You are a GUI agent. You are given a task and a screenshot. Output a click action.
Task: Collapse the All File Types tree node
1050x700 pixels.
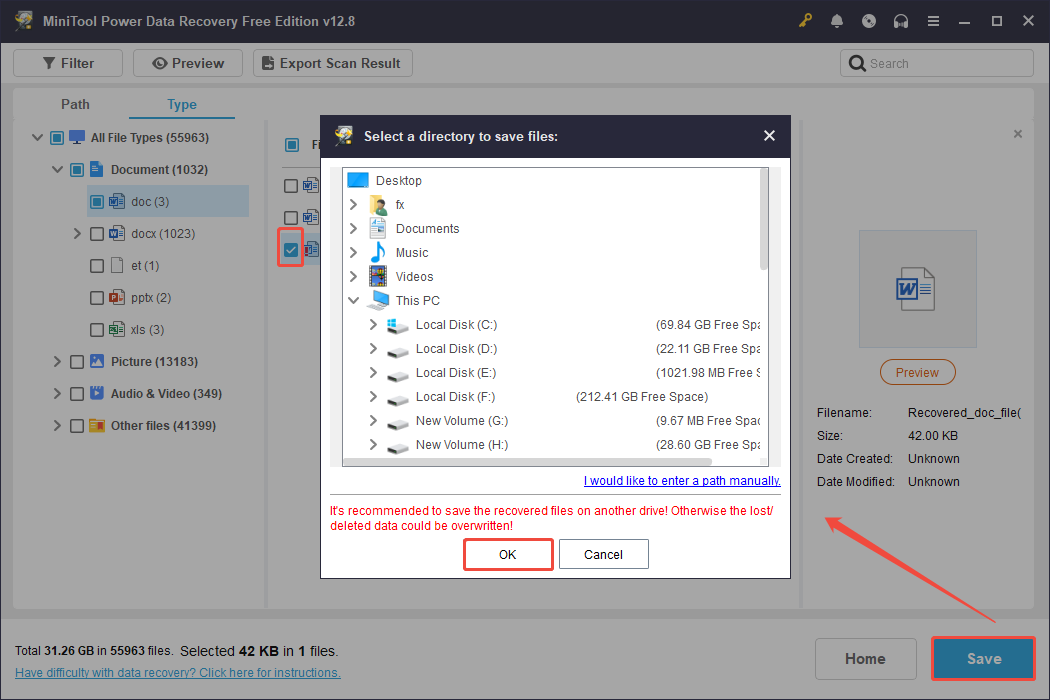[x=38, y=137]
